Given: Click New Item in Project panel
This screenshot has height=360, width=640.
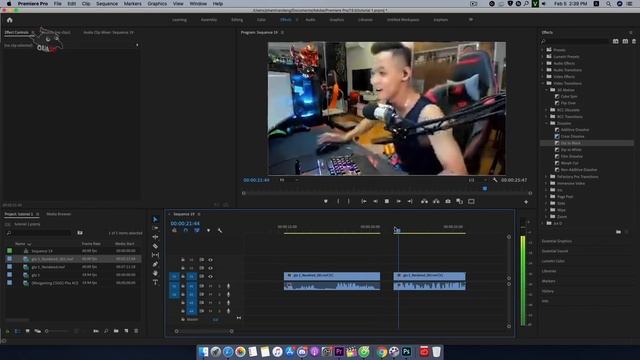Looking at the screenshot, I should coord(126,331).
